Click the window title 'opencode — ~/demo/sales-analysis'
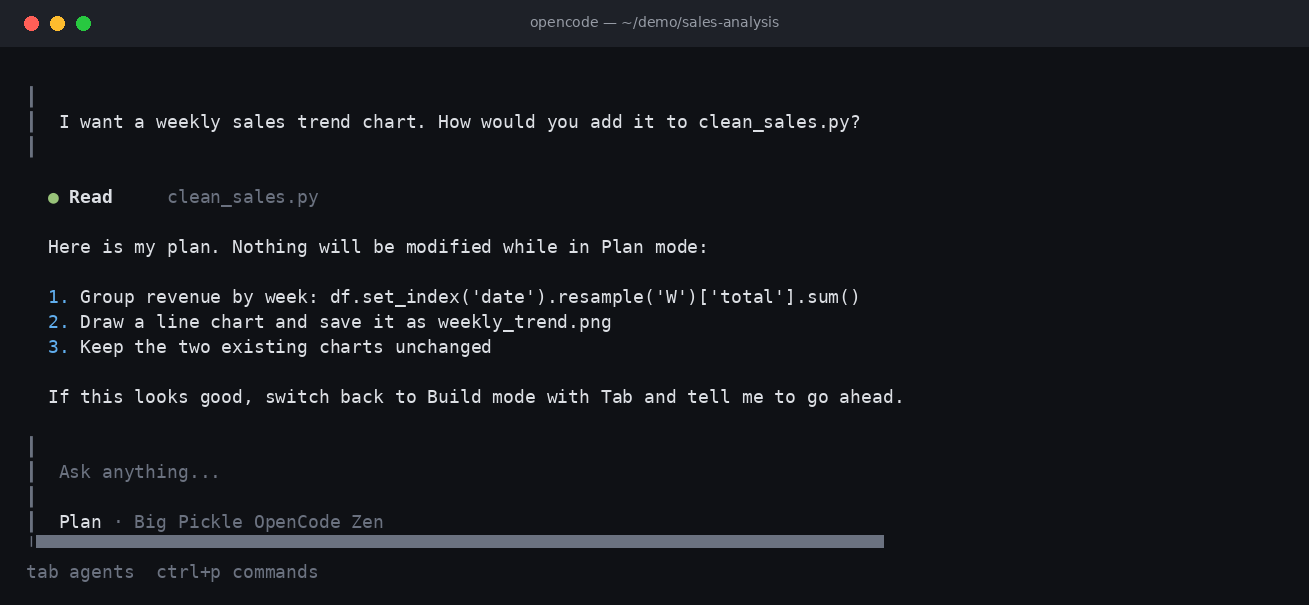Viewport: 1309px width, 605px height. pos(654,22)
